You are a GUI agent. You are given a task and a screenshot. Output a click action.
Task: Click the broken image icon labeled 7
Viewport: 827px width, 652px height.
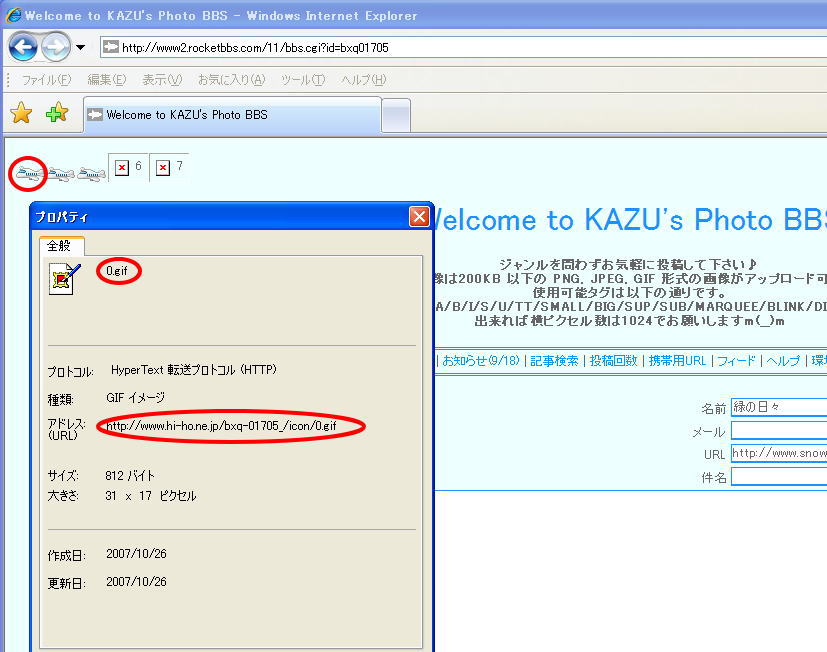(163, 168)
